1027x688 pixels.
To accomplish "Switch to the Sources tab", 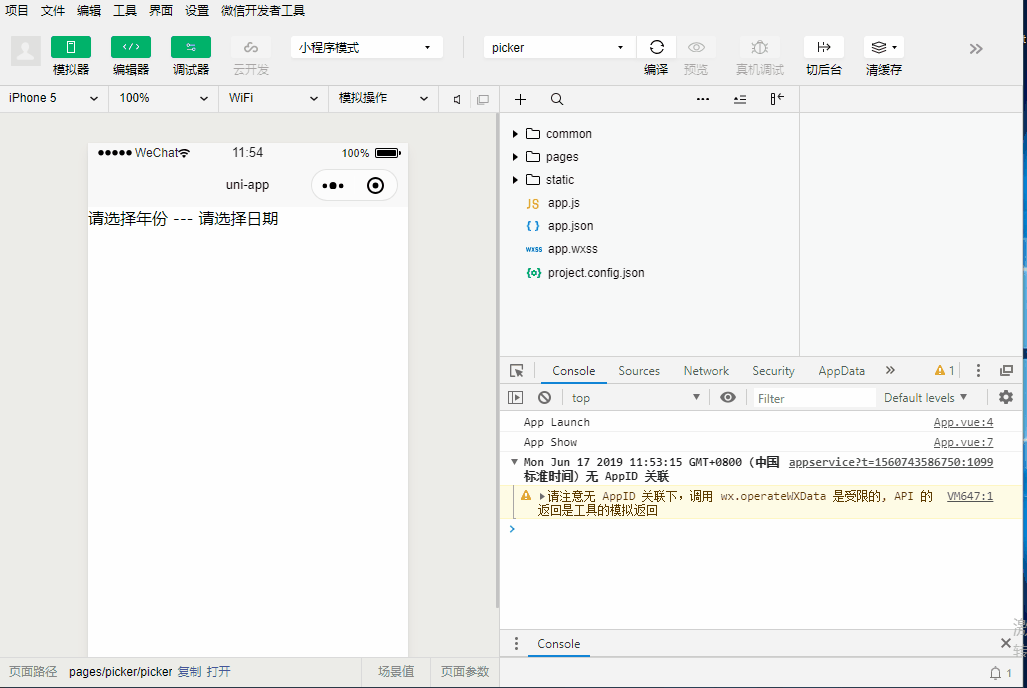I will pos(639,371).
